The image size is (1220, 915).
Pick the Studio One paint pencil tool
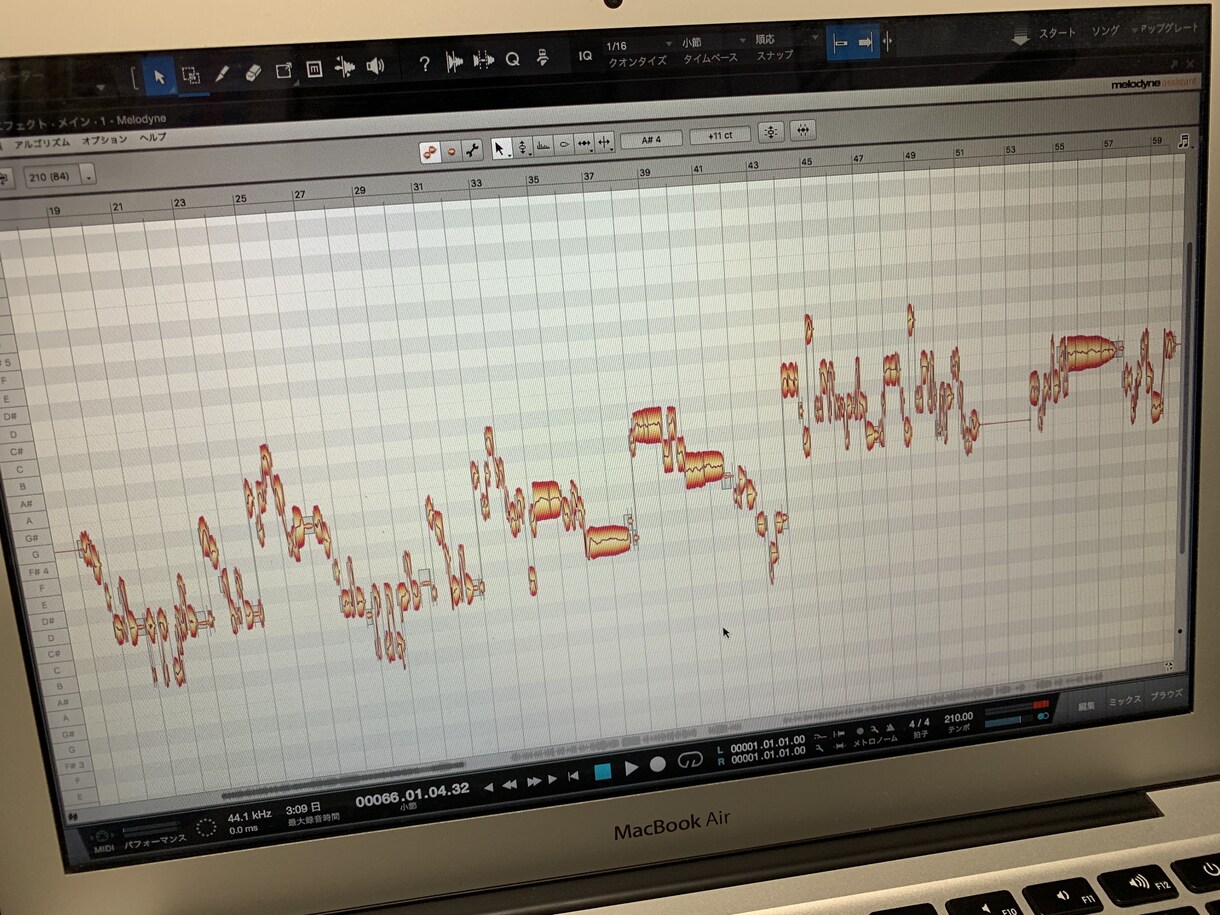coord(221,73)
